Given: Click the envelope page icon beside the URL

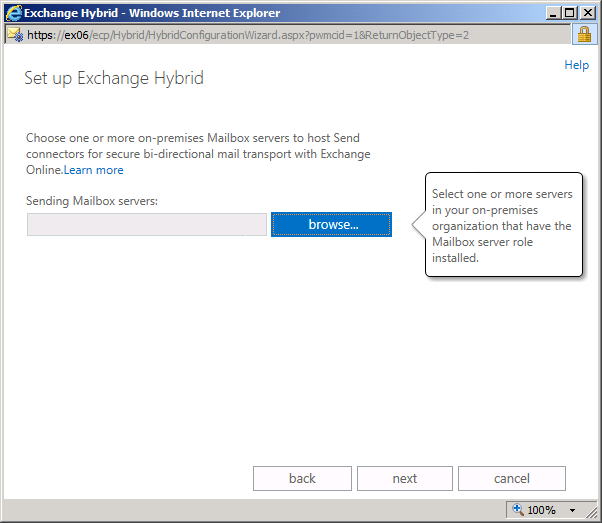Looking at the screenshot, I should [15, 35].
